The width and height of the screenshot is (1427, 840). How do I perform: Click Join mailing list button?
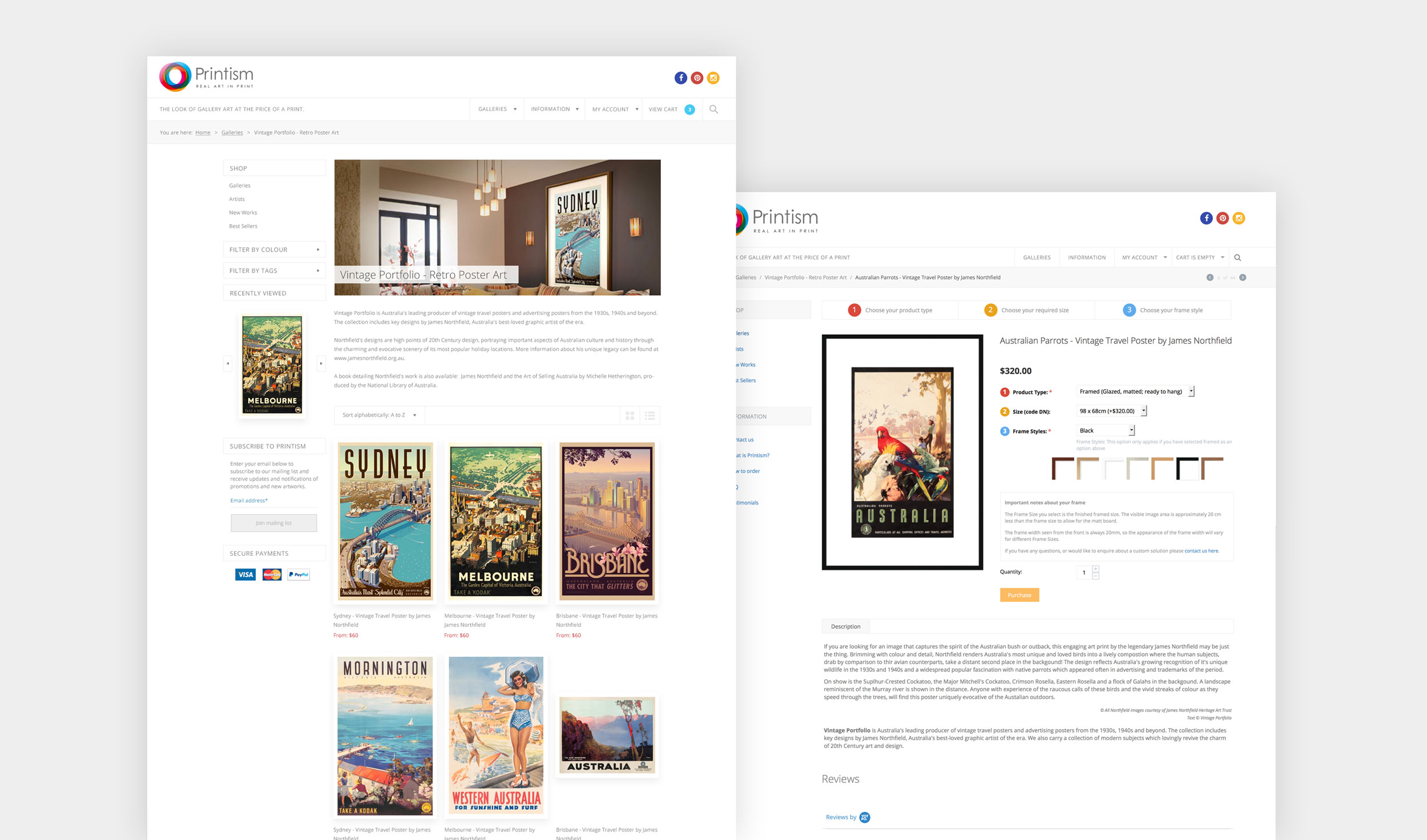tap(274, 523)
